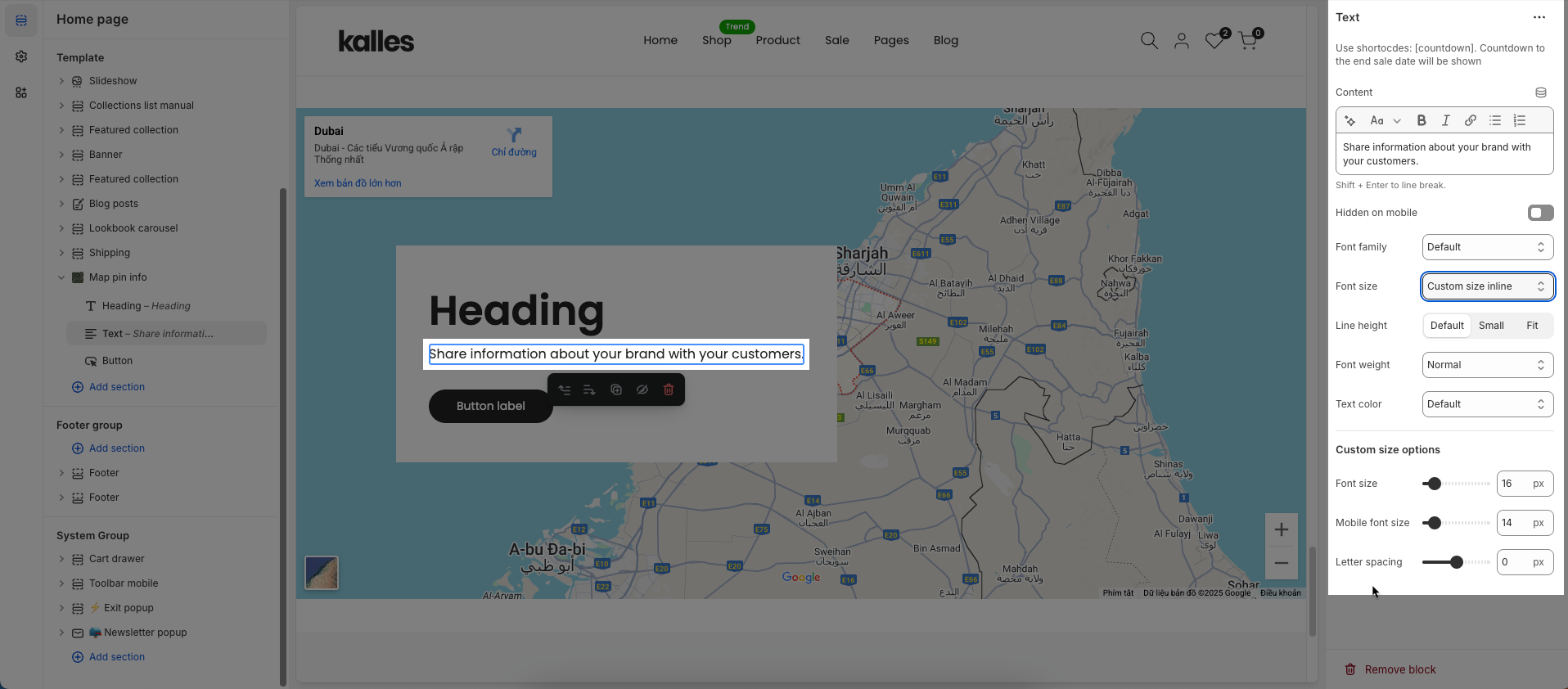This screenshot has width=1568, height=689.
Task: Open theme settings gear in left rail
Action: (x=21, y=56)
